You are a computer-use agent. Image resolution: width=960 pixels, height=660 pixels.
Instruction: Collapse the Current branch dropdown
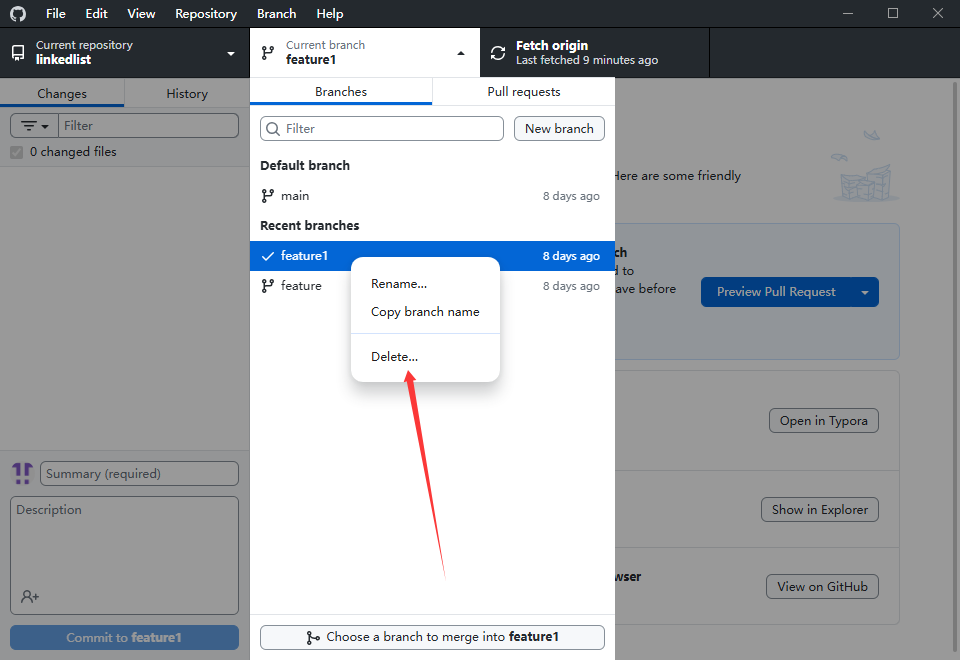tap(461, 53)
